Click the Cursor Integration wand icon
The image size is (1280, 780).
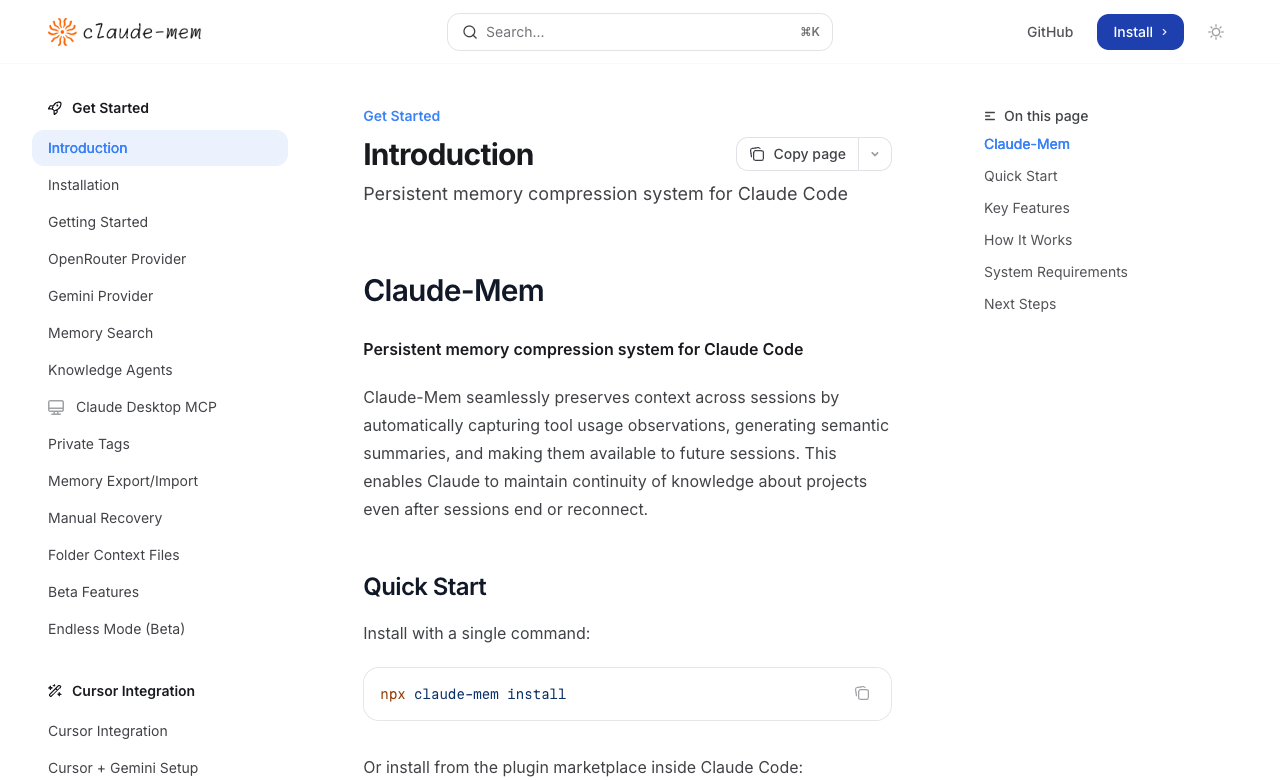click(55, 691)
